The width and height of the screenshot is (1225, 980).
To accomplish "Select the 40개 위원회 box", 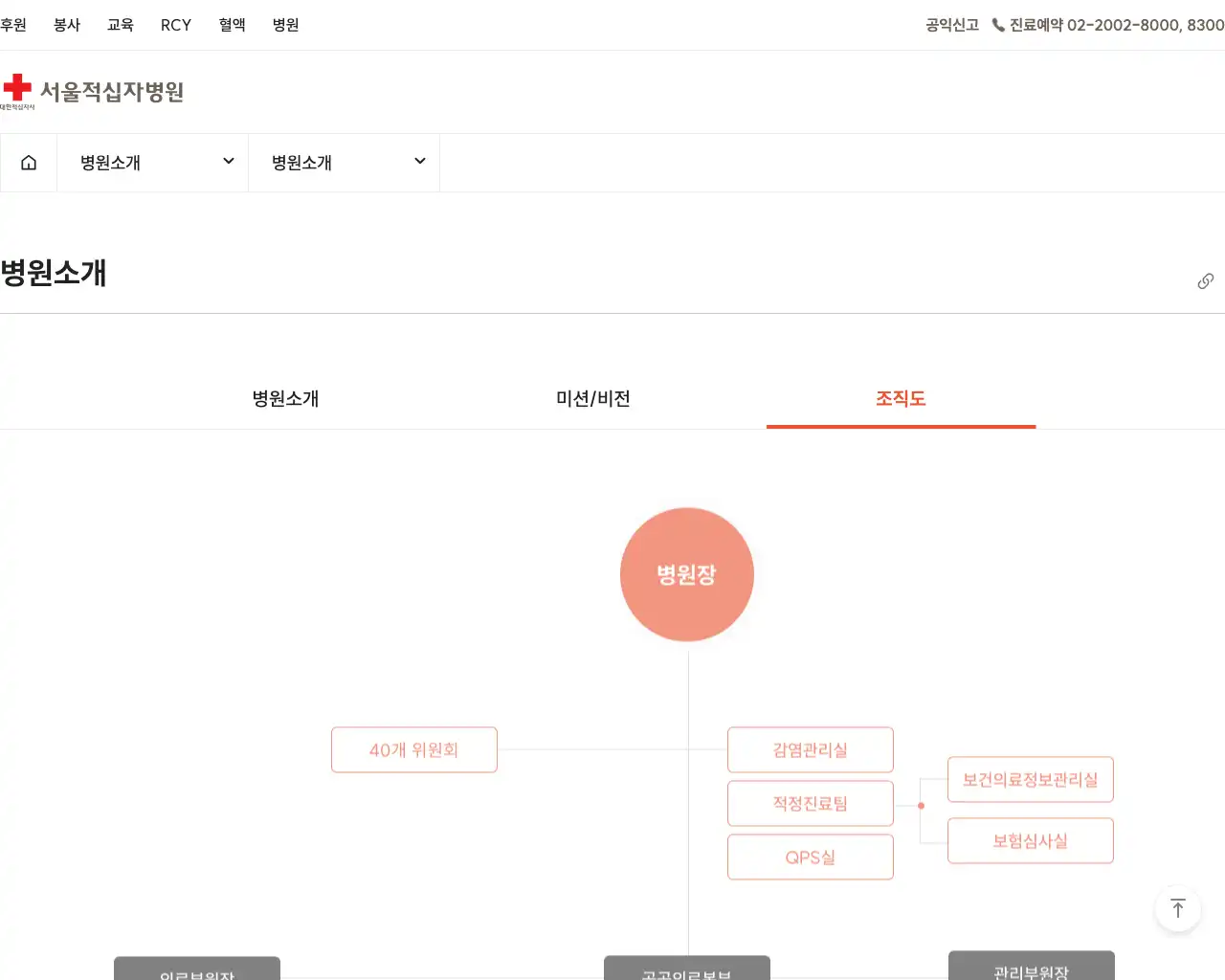I will tap(413, 749).
